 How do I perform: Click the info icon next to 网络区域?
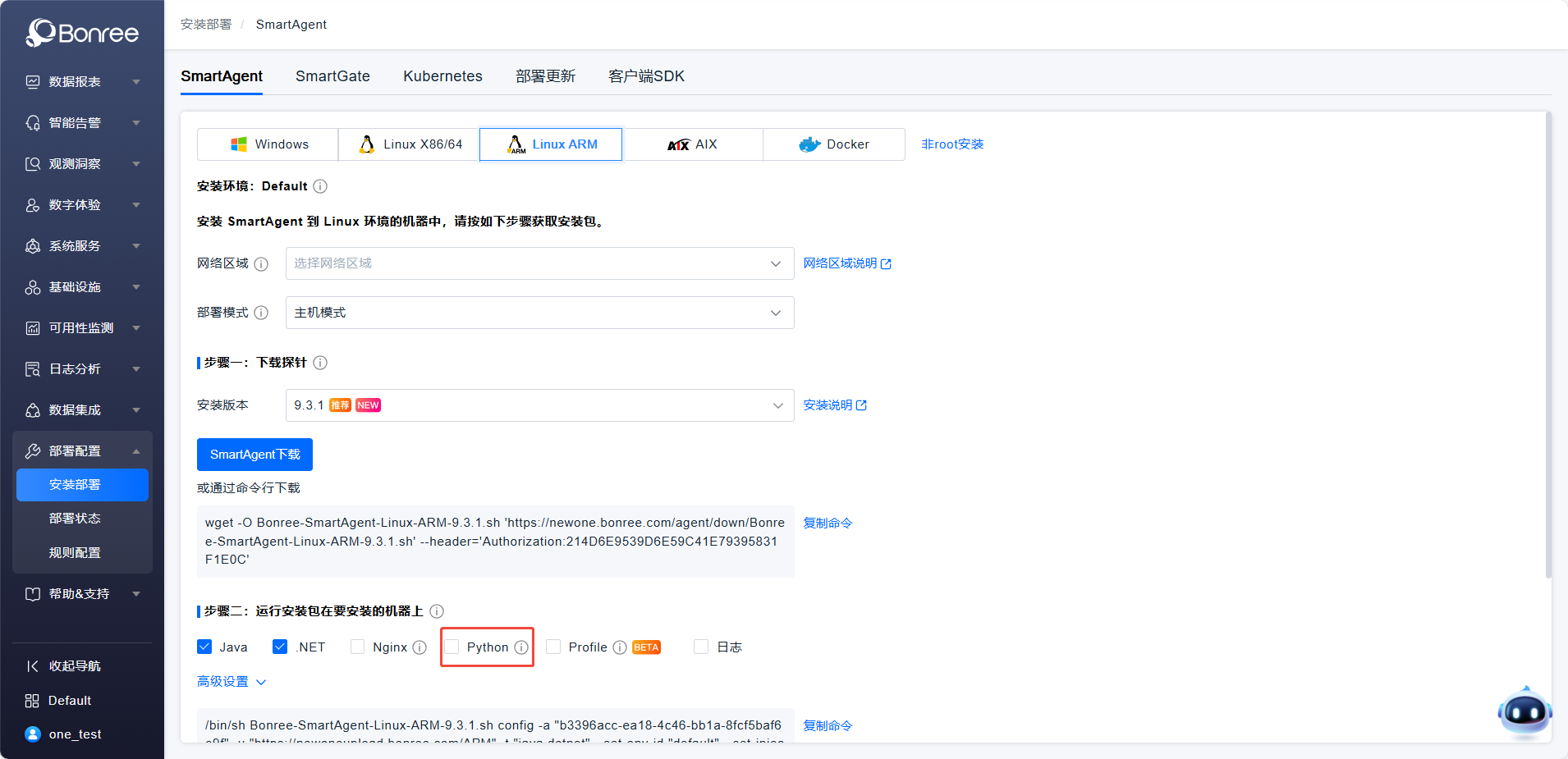point(261,264)
